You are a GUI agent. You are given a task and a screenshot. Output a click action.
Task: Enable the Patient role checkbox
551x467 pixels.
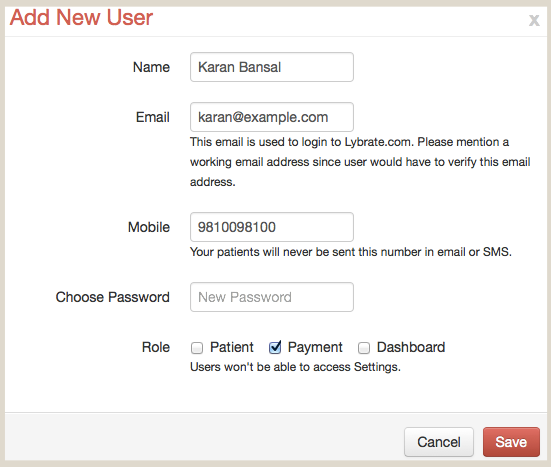pyautogui.click(x=197, y=348)
